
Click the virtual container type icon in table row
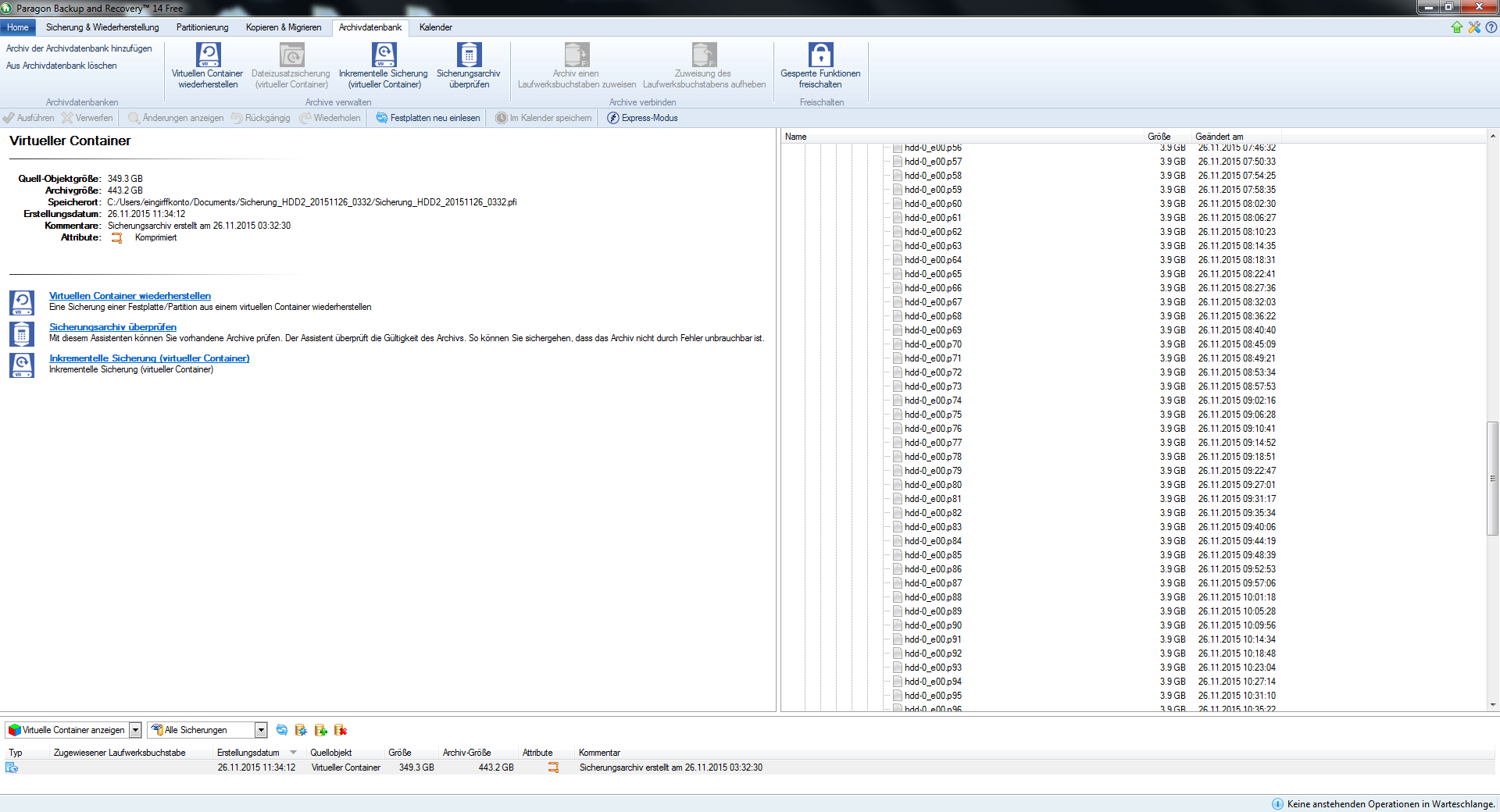pyautogui.click(x=12, y=767)
